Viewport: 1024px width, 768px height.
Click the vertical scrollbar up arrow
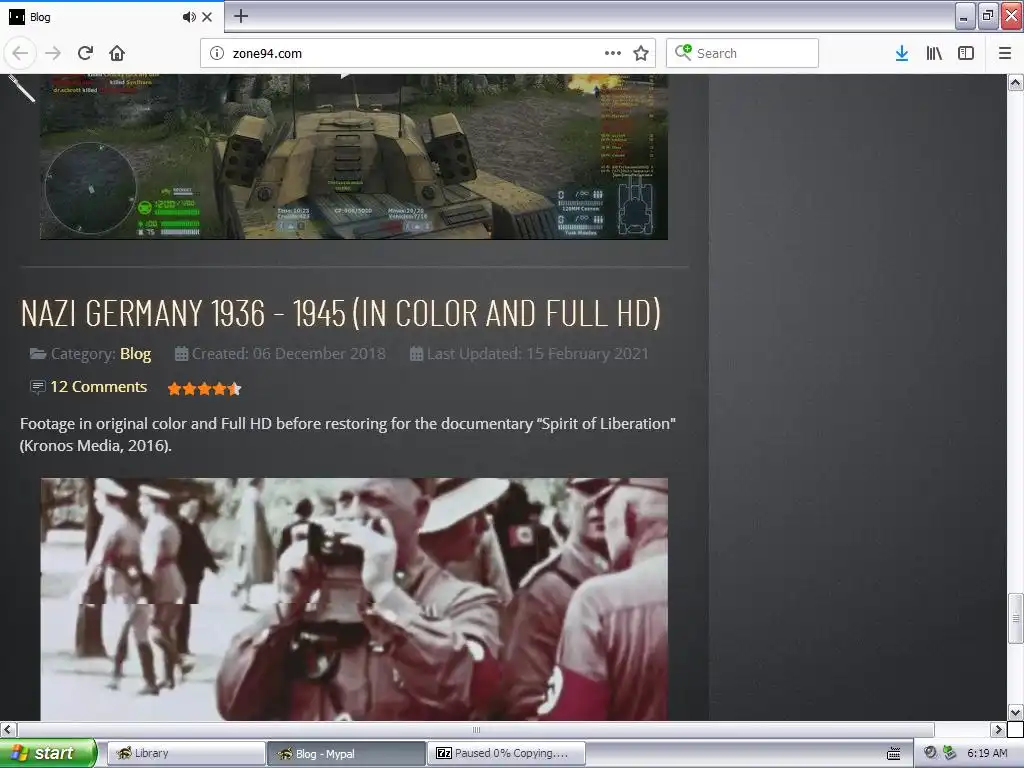[x=1015, y=82]
